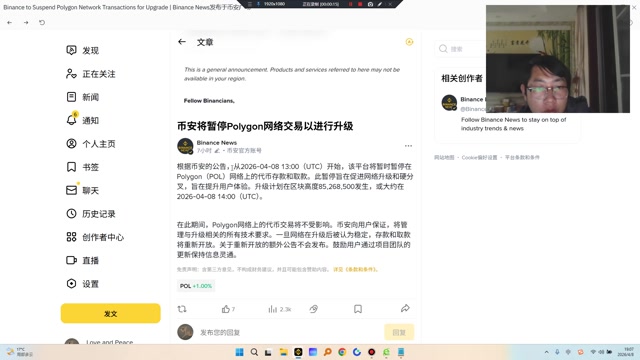640x360 pixels.
Task: Click the yellow 发文 post button
Action: point(111,313)
